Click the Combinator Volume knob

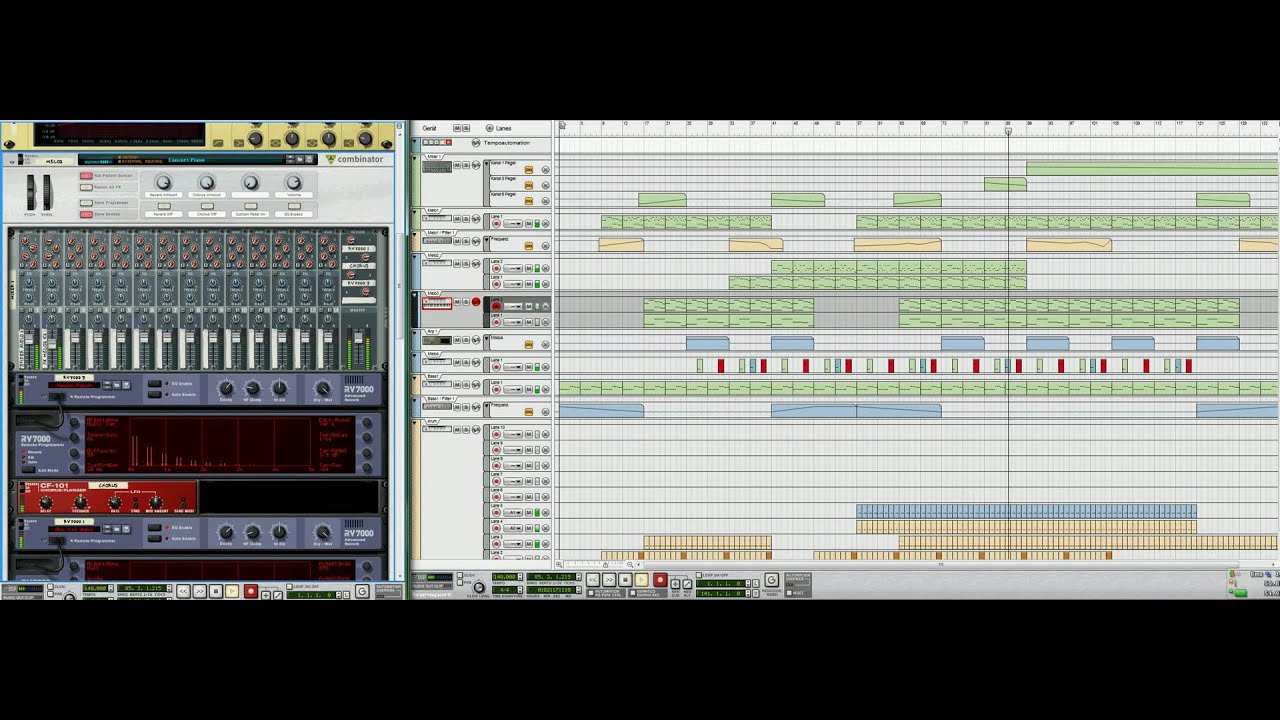tap(293, 182)
